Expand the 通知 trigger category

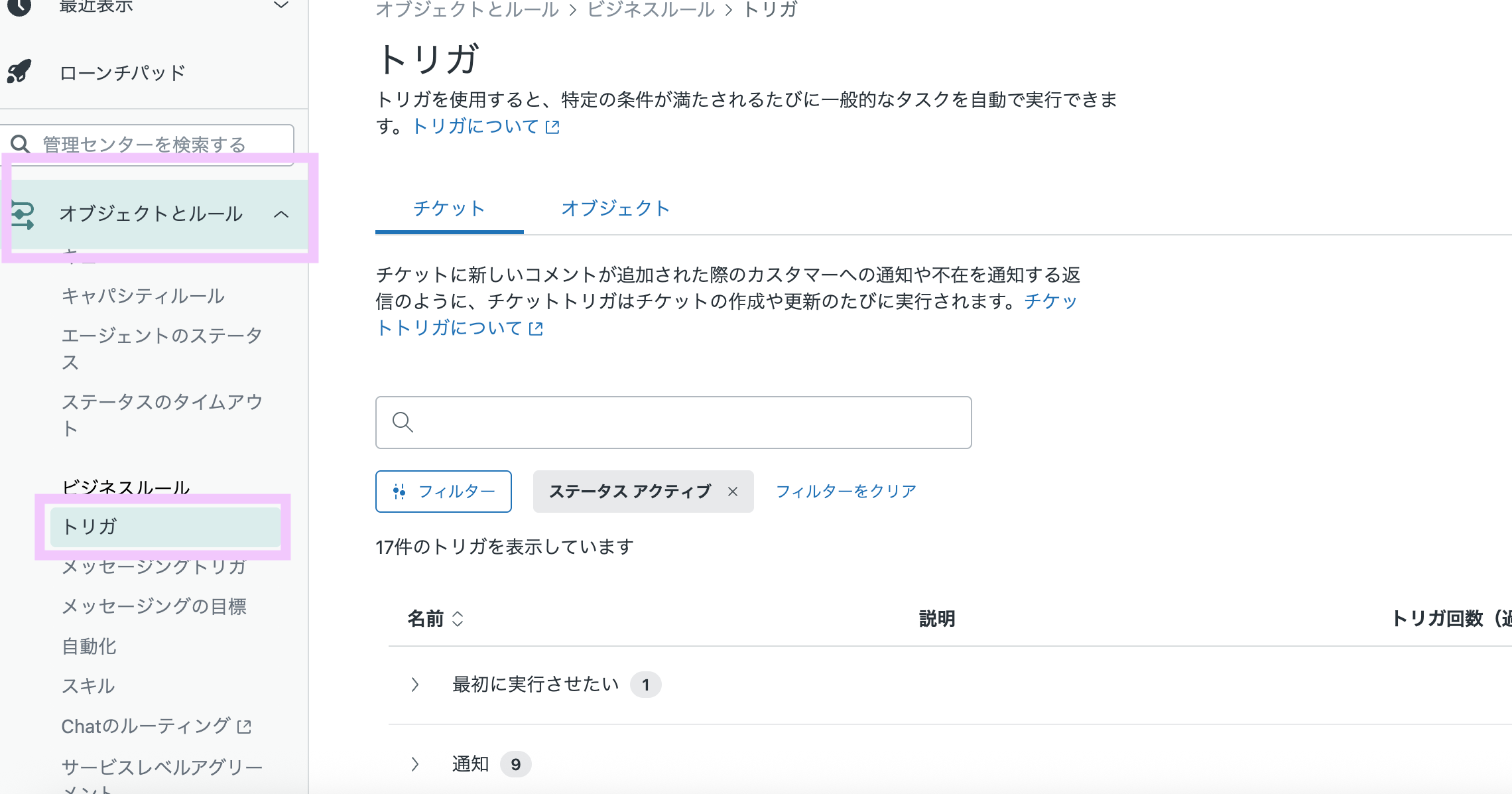click(x=415, y=764)
